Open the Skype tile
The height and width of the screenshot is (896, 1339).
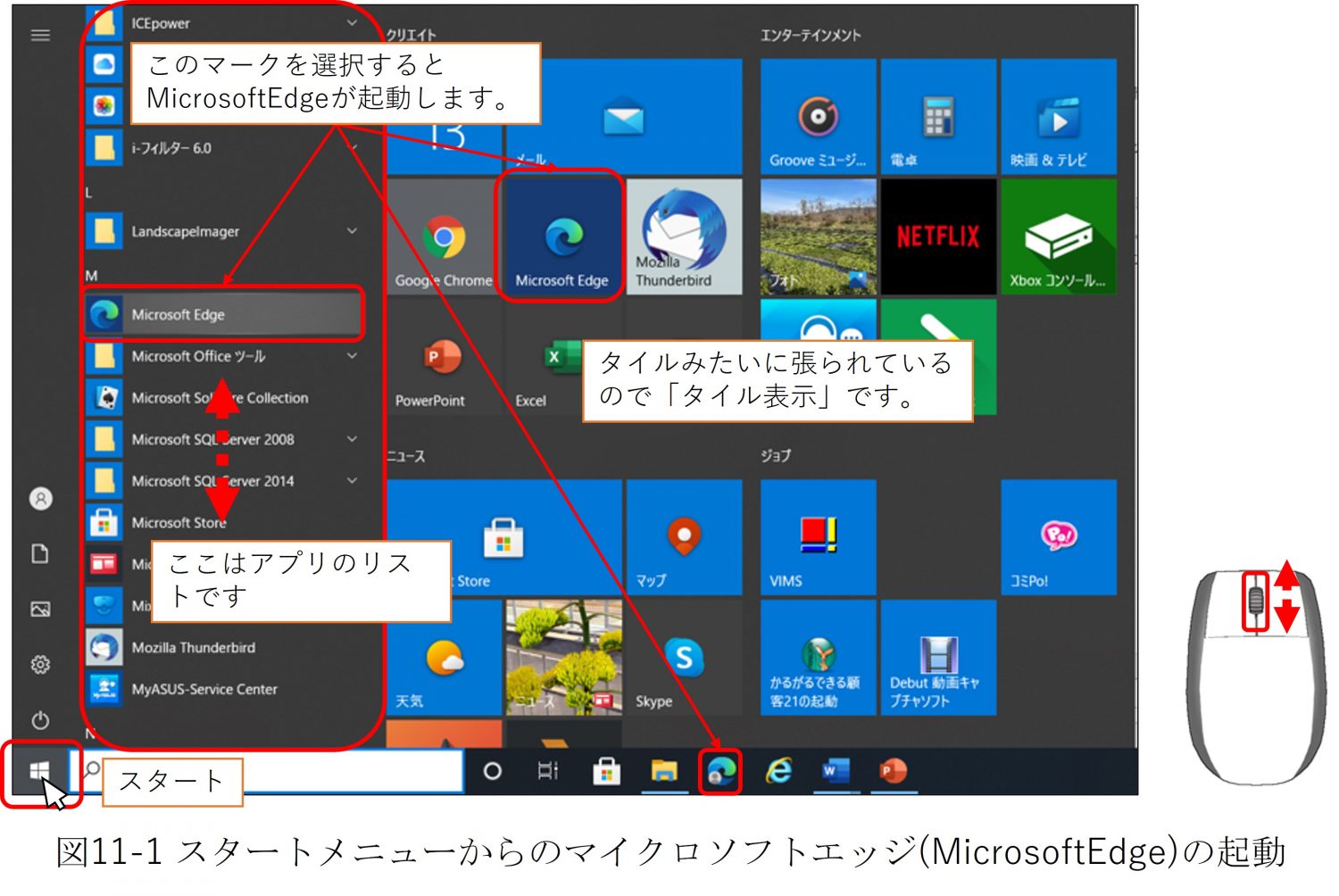pyautogui.click(x=684, y=658)
